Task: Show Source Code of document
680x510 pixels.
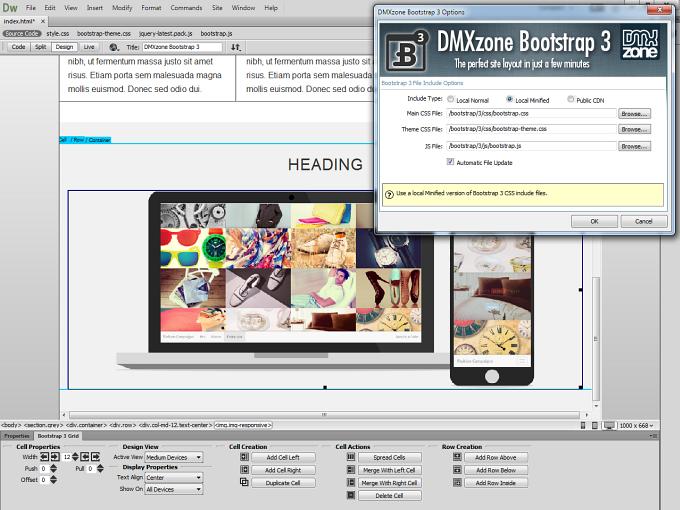Action: point(22,33)
